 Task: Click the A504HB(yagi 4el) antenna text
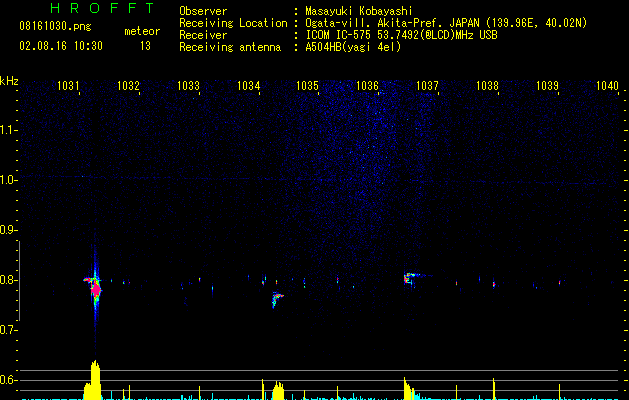coord(353,47)
